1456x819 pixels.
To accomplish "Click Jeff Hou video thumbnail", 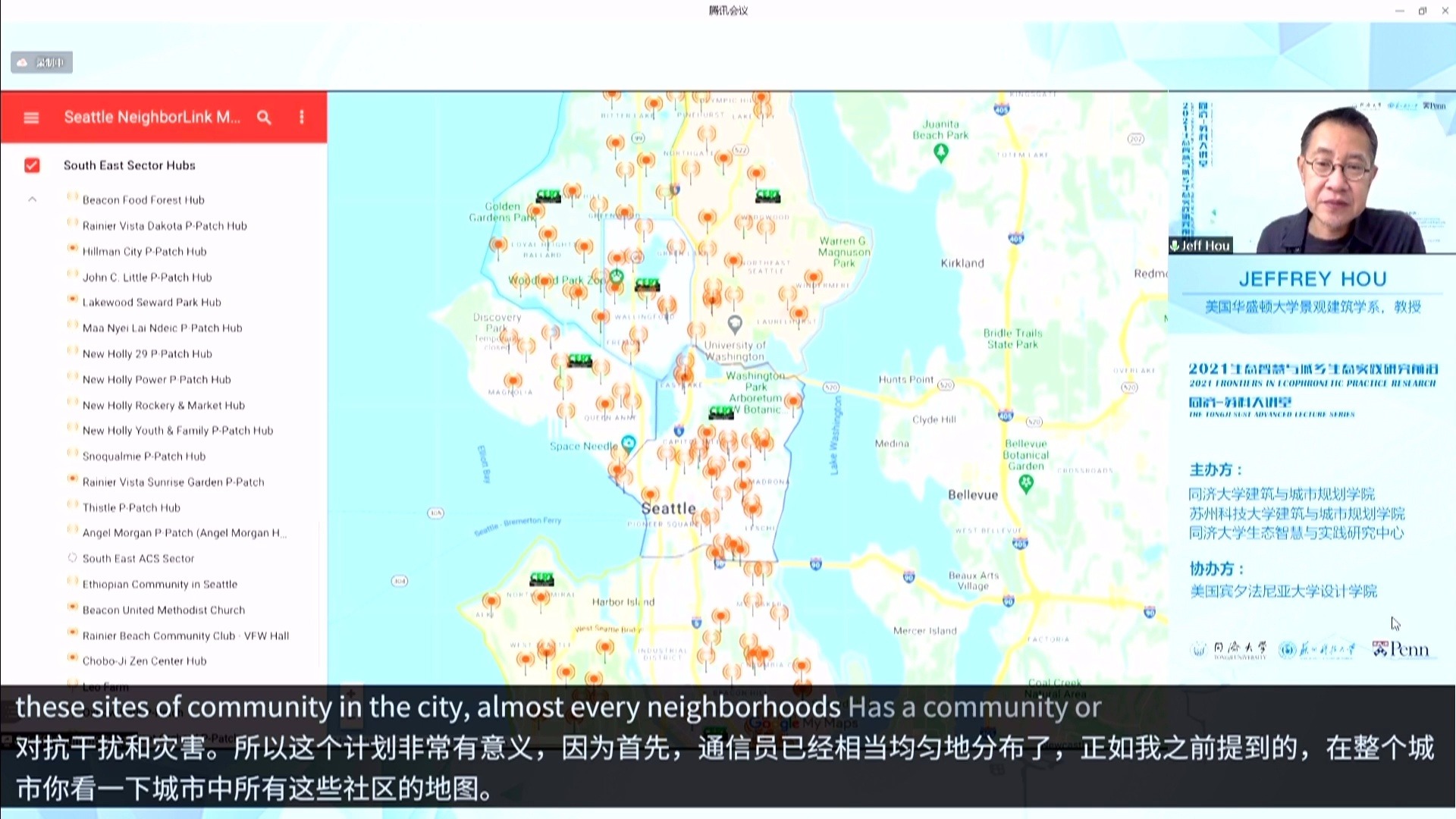I will coord(1312,173).
